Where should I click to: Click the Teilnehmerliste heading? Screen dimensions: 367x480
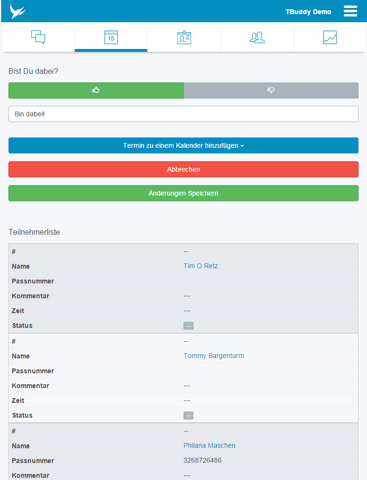(34, 232)
